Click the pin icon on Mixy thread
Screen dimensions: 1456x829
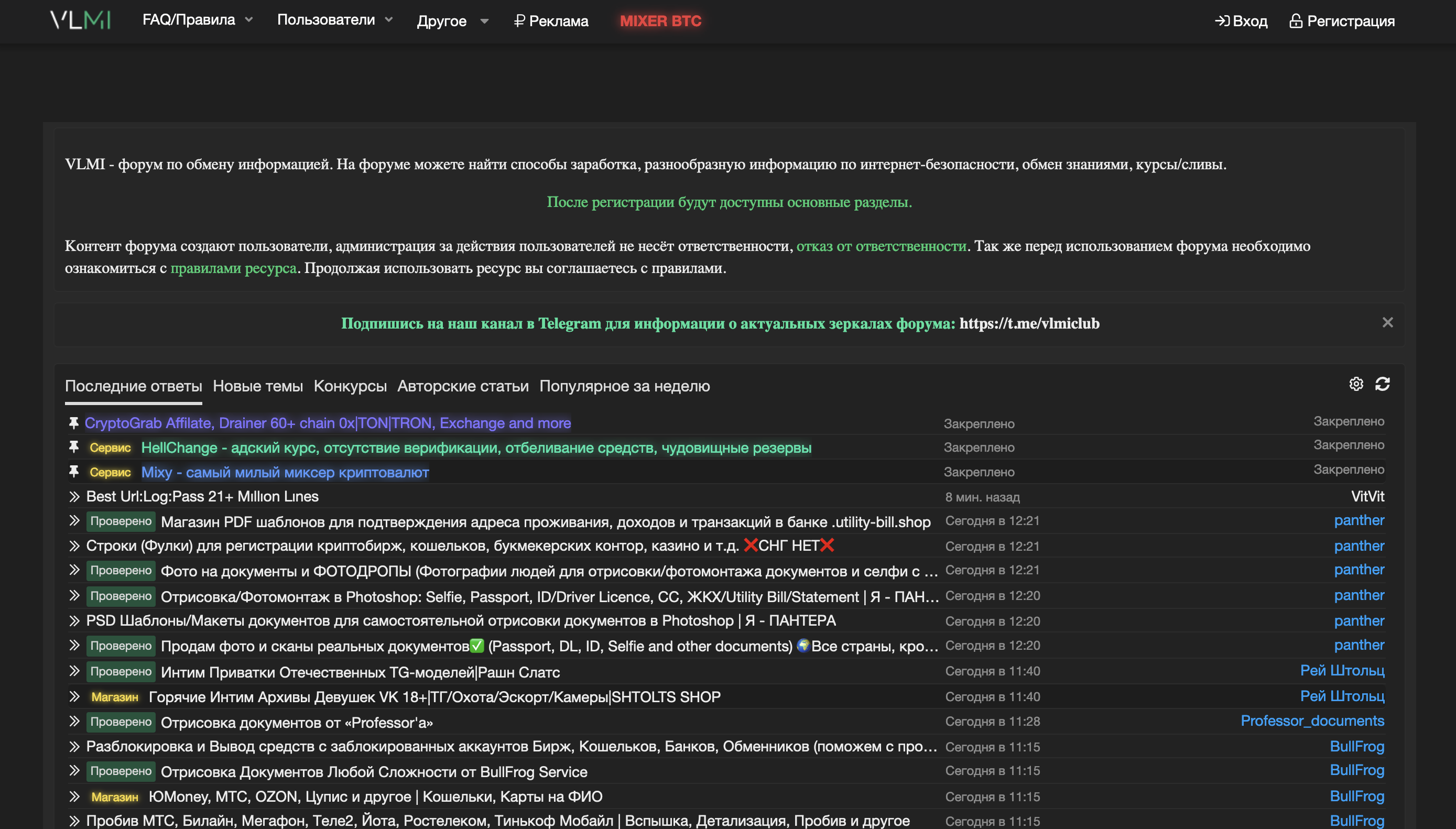tap(74, 472)
